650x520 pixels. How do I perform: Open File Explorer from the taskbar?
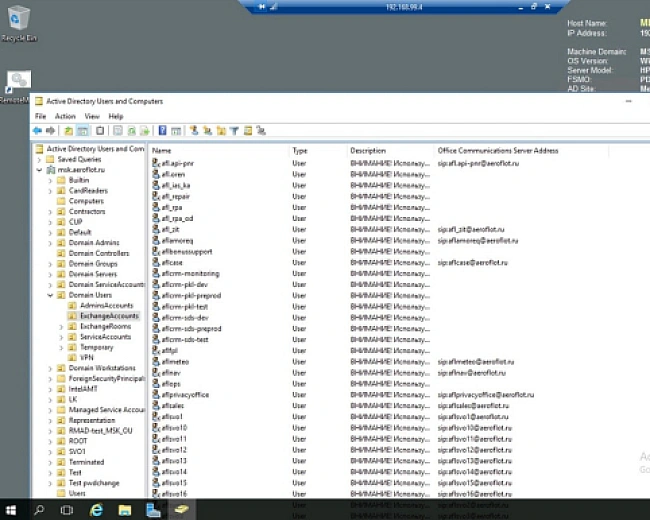click(125, 510)
